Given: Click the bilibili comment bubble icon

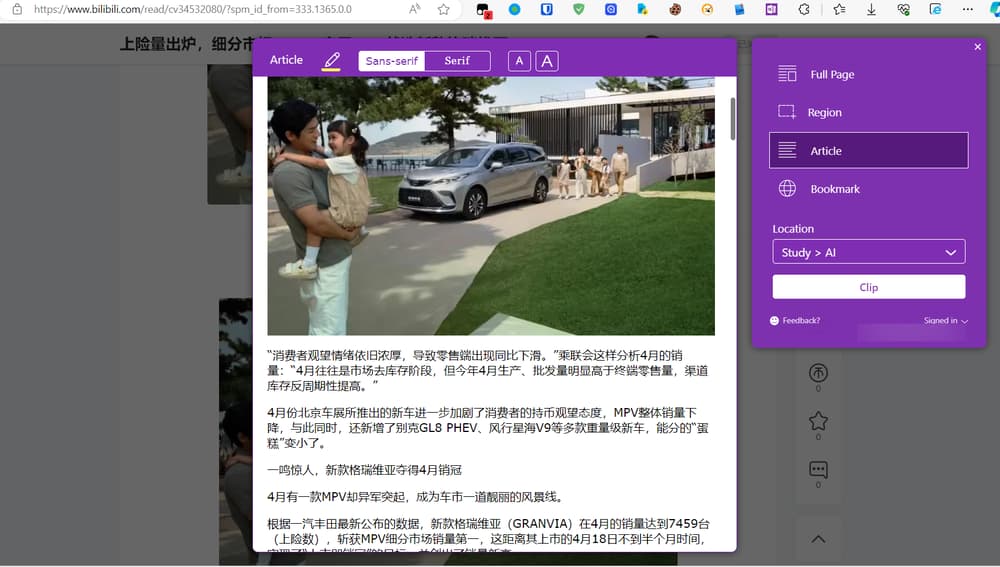Looking at the screenshot, I should click(x=818, y=470).
